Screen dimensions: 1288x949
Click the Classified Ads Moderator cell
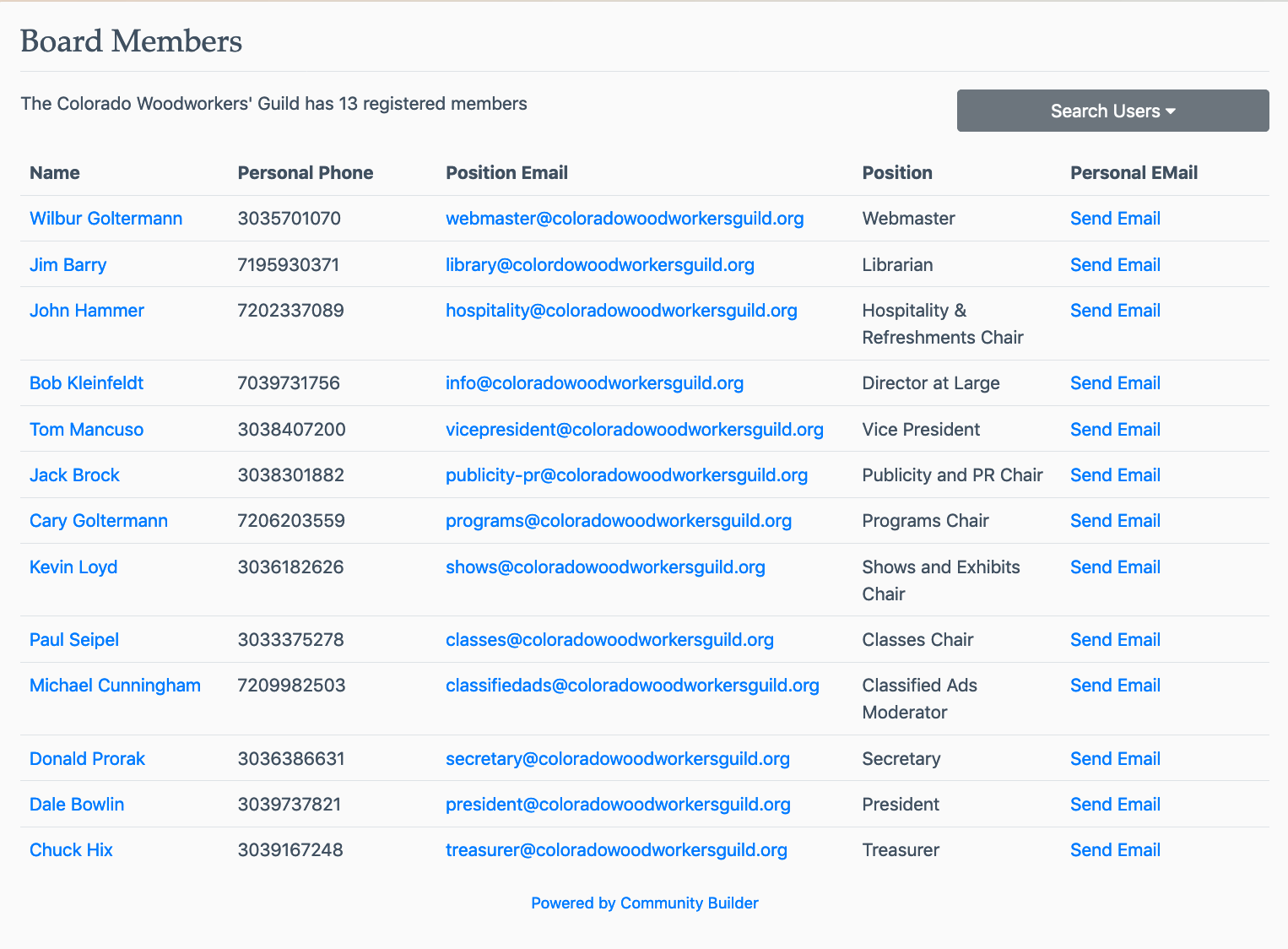919,699
